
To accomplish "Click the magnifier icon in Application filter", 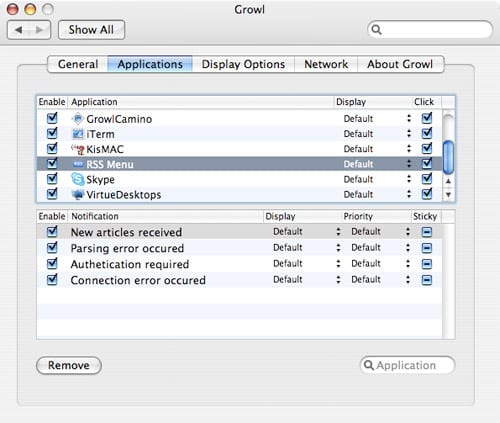I will tap(368, 365).
